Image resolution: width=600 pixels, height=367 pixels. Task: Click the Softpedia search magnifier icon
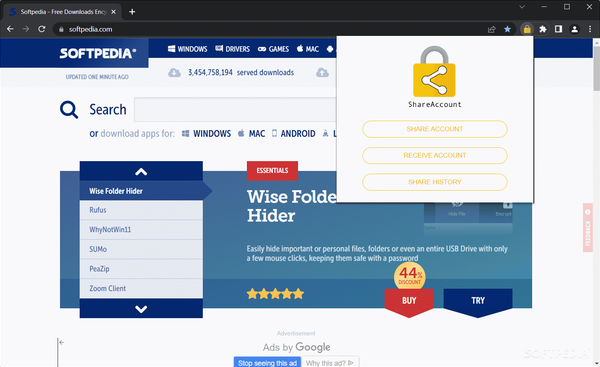[69, 110]
